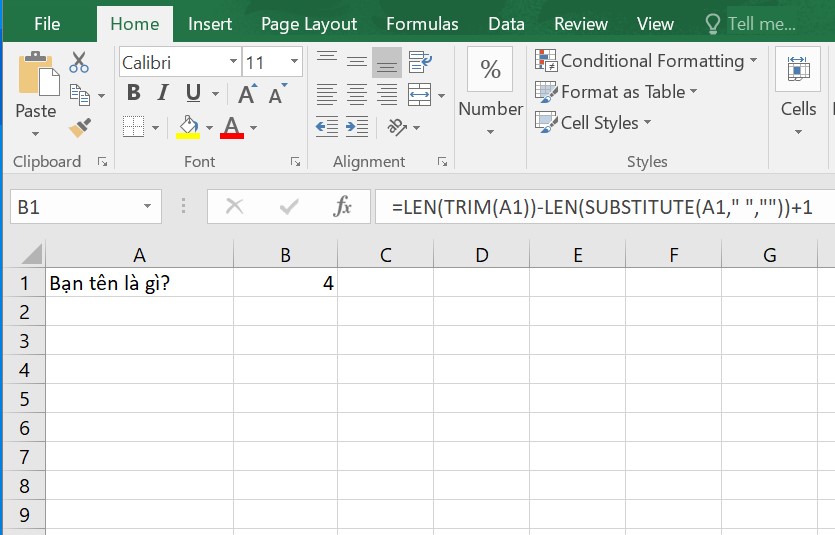Screen dimensions: 835x535
Task: Click the Tell me lightbulb icon
Action: tap(712, 24)
